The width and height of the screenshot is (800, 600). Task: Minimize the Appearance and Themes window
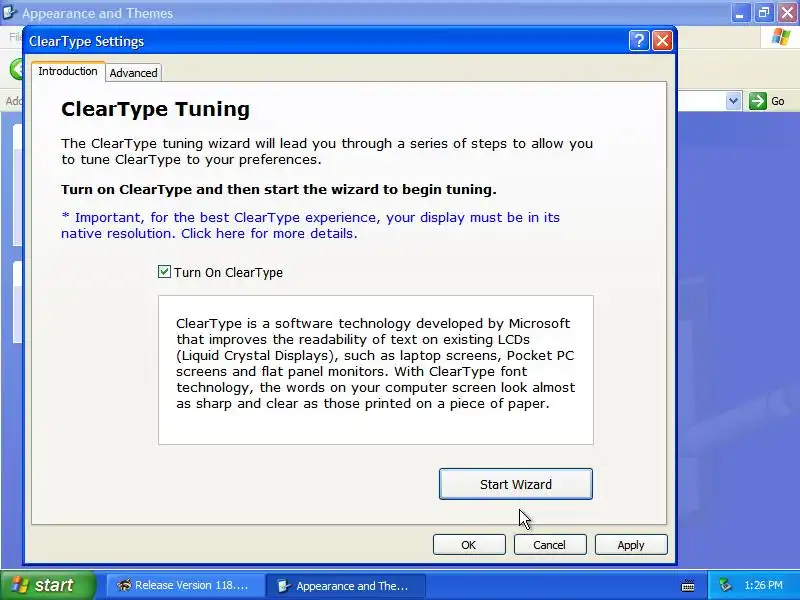coord(739,13)
